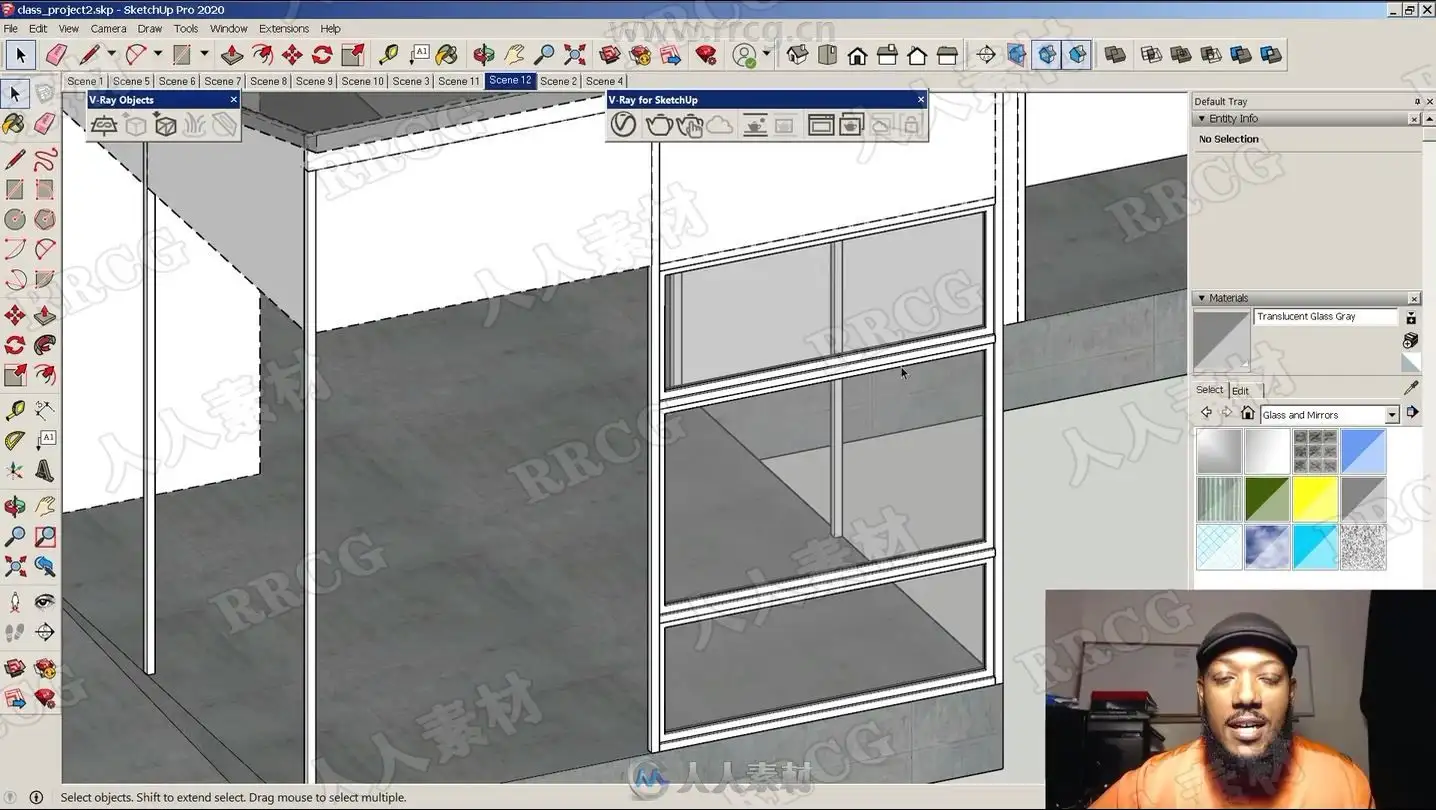The image size is (1436, 810).
Task: Start V-Ray Interactive Render icon
Action: 690,125
